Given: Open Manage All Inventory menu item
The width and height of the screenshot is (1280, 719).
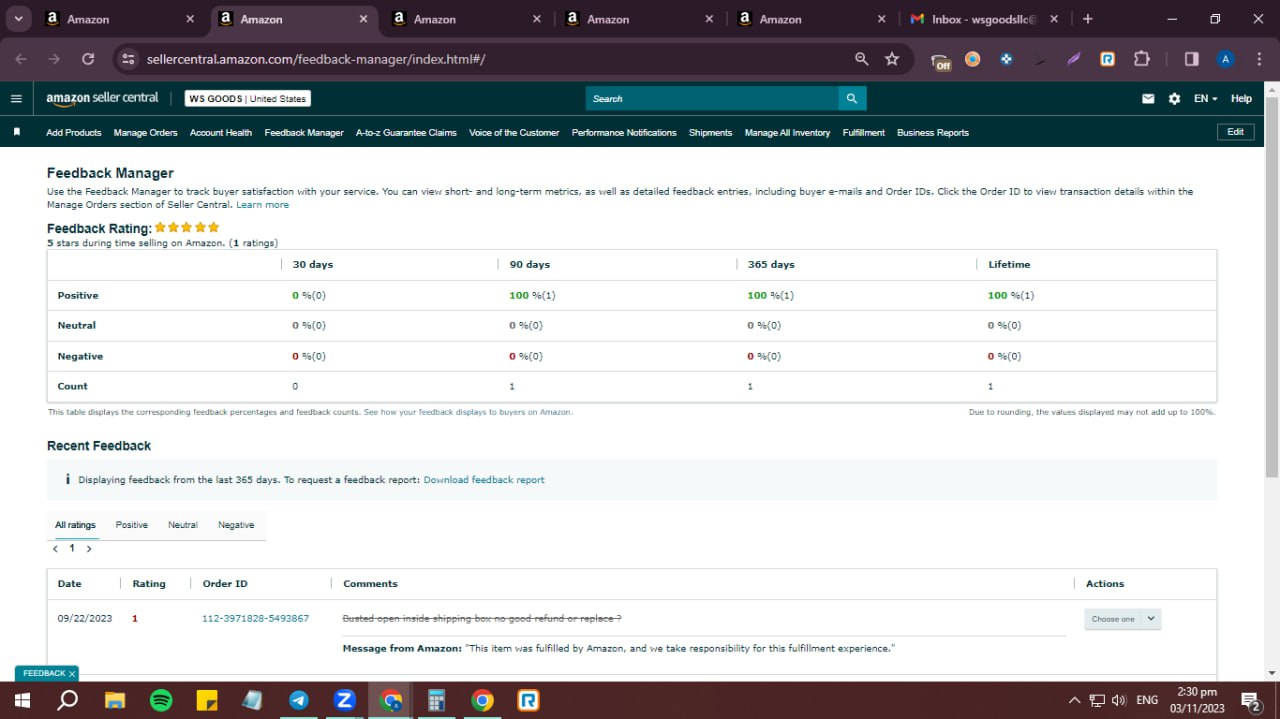Looking at the screenshot, I should [x=787, y=132].
